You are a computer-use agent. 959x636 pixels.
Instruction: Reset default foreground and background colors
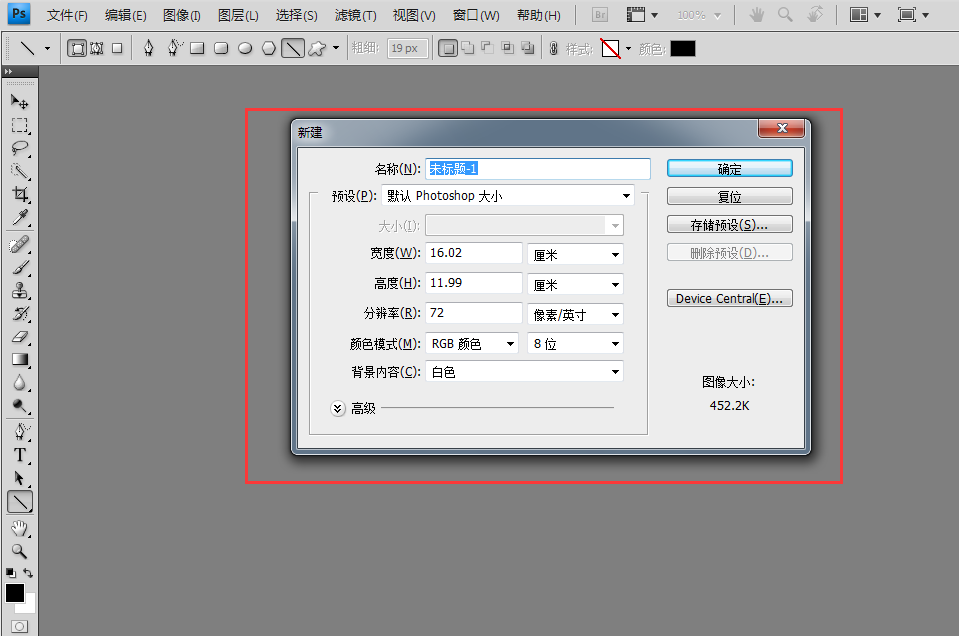point(10,573)
